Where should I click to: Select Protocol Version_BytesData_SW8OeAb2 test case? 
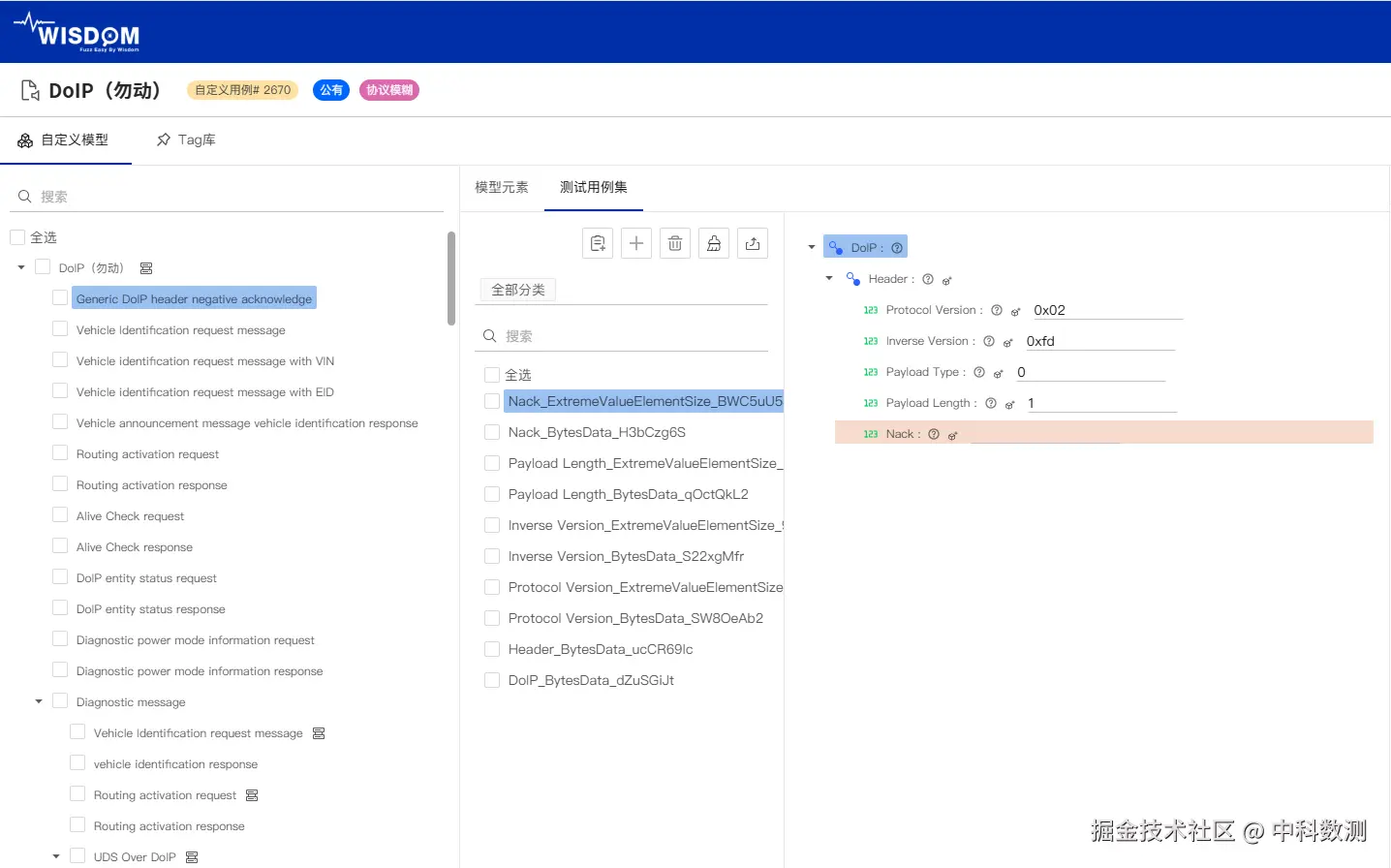(635, 618)
